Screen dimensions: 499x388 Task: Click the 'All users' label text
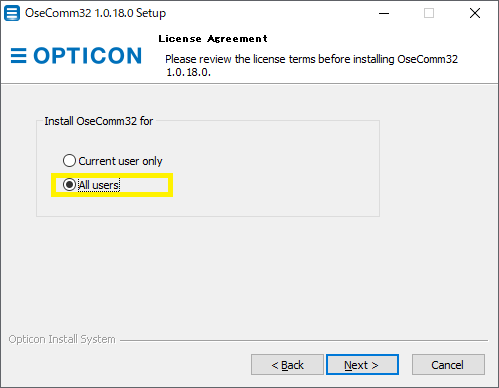click(99, 185)
